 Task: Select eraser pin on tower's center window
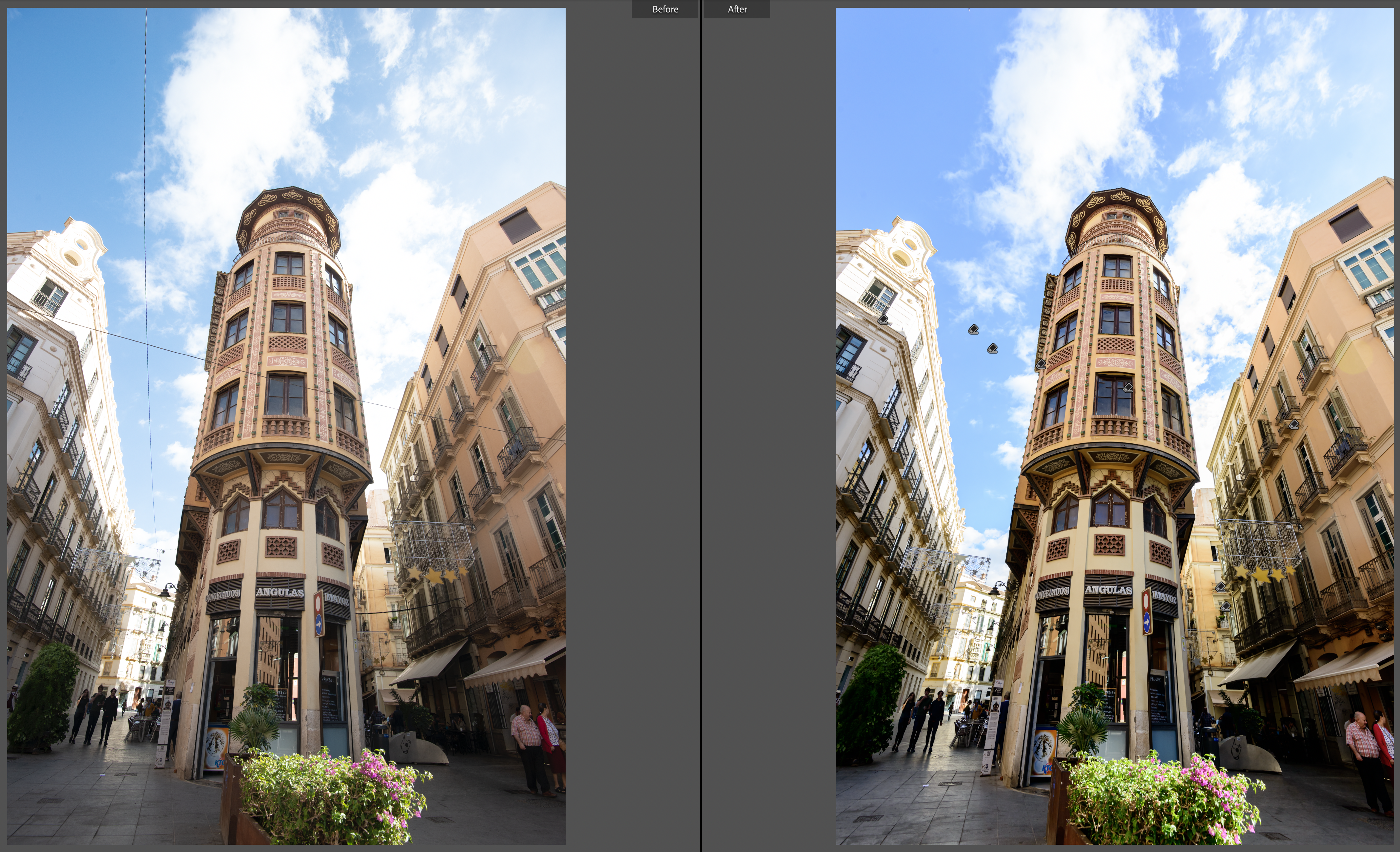(1128, 389)
